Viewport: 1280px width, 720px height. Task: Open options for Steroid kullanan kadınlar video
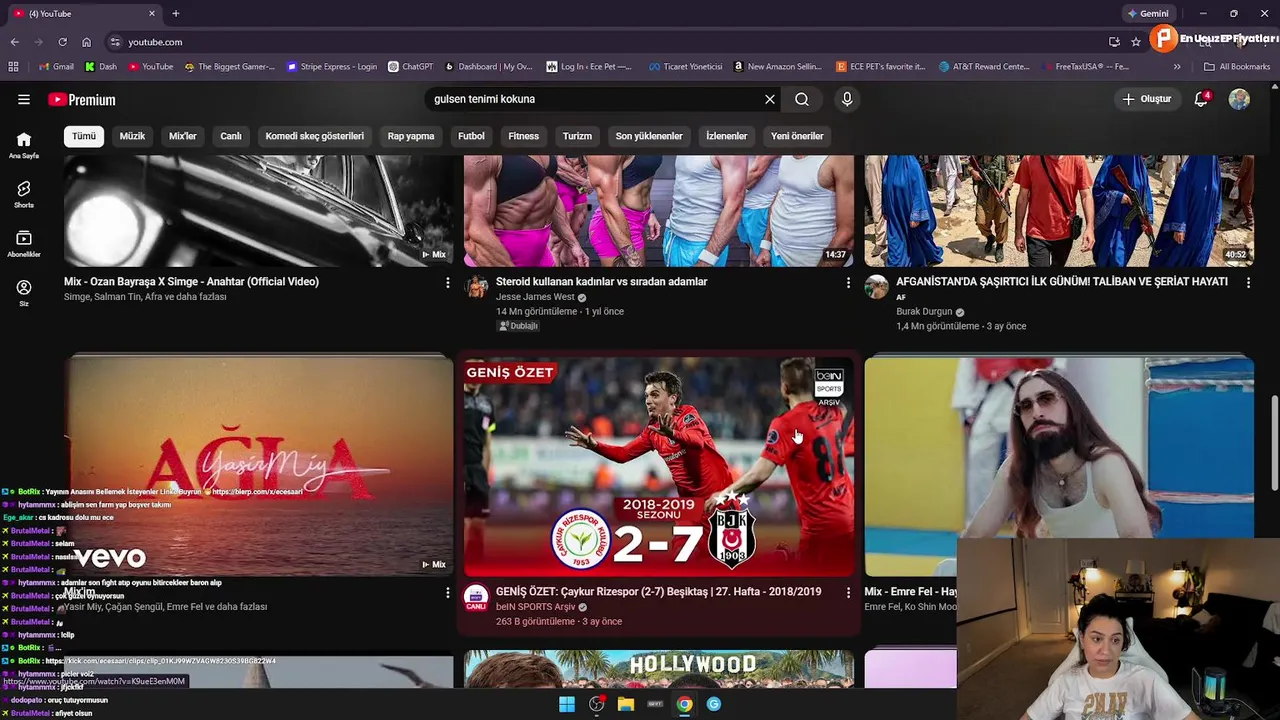[848, 283]
